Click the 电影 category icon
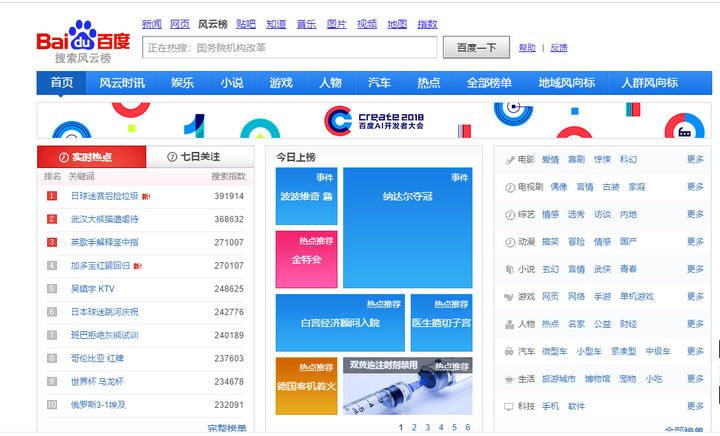Image resolution: width=720 pixels, height=436 pixels. (x=509, y=160)
